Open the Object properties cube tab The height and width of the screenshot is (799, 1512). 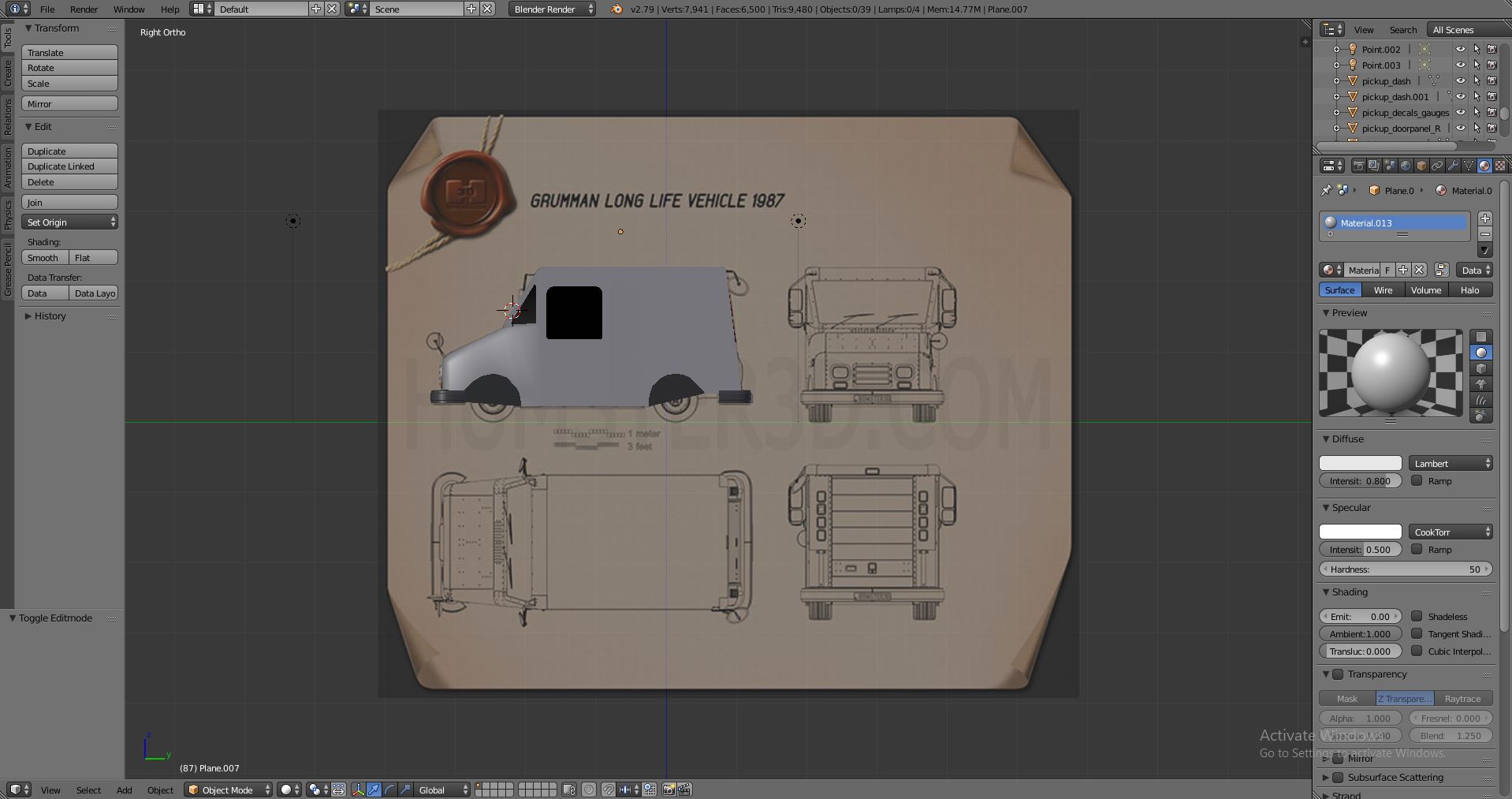pos(1421,166)
